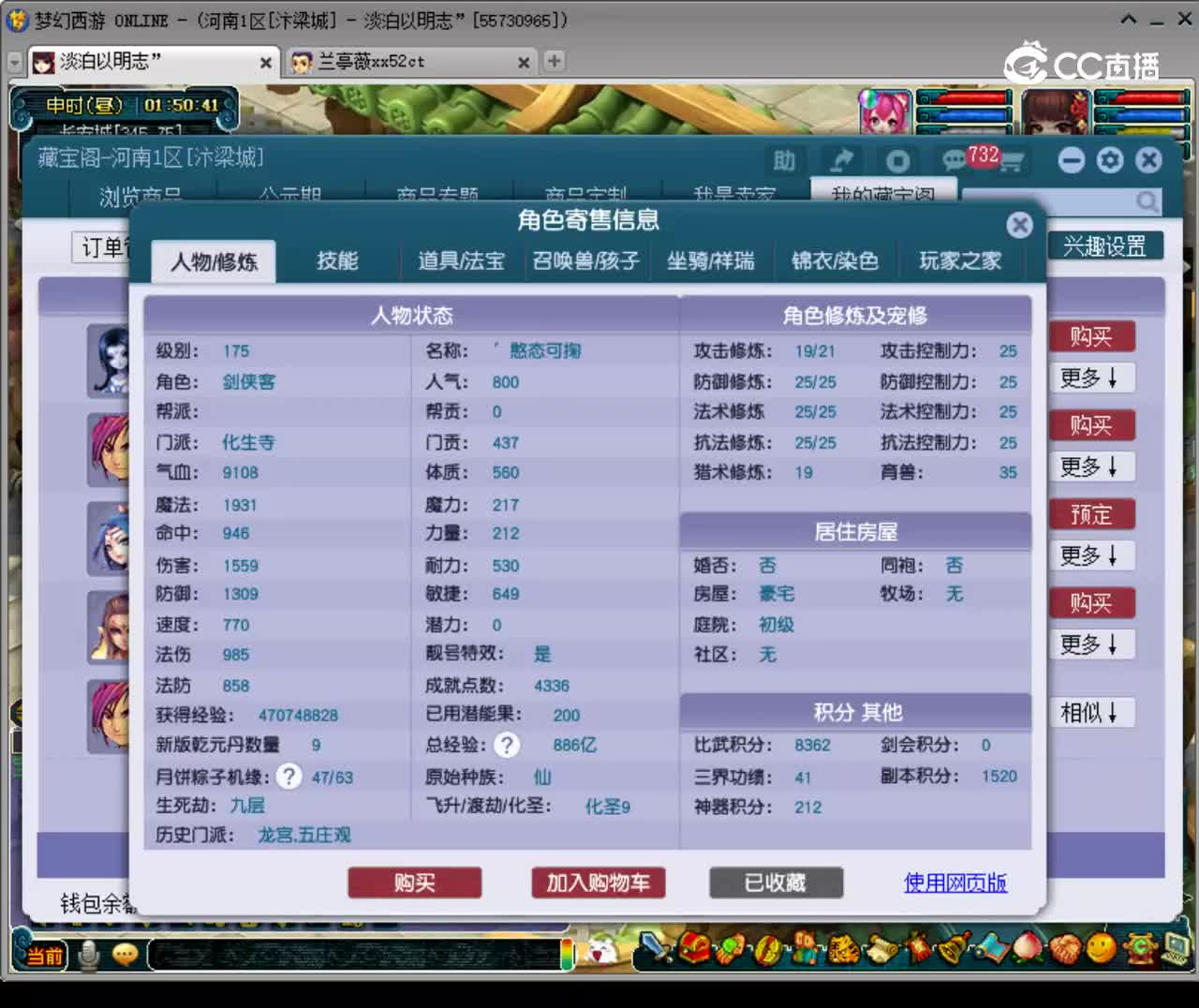Open the 玩家之家 tab
Screen dimensions: 1199x1008
[x=960, y=260]
